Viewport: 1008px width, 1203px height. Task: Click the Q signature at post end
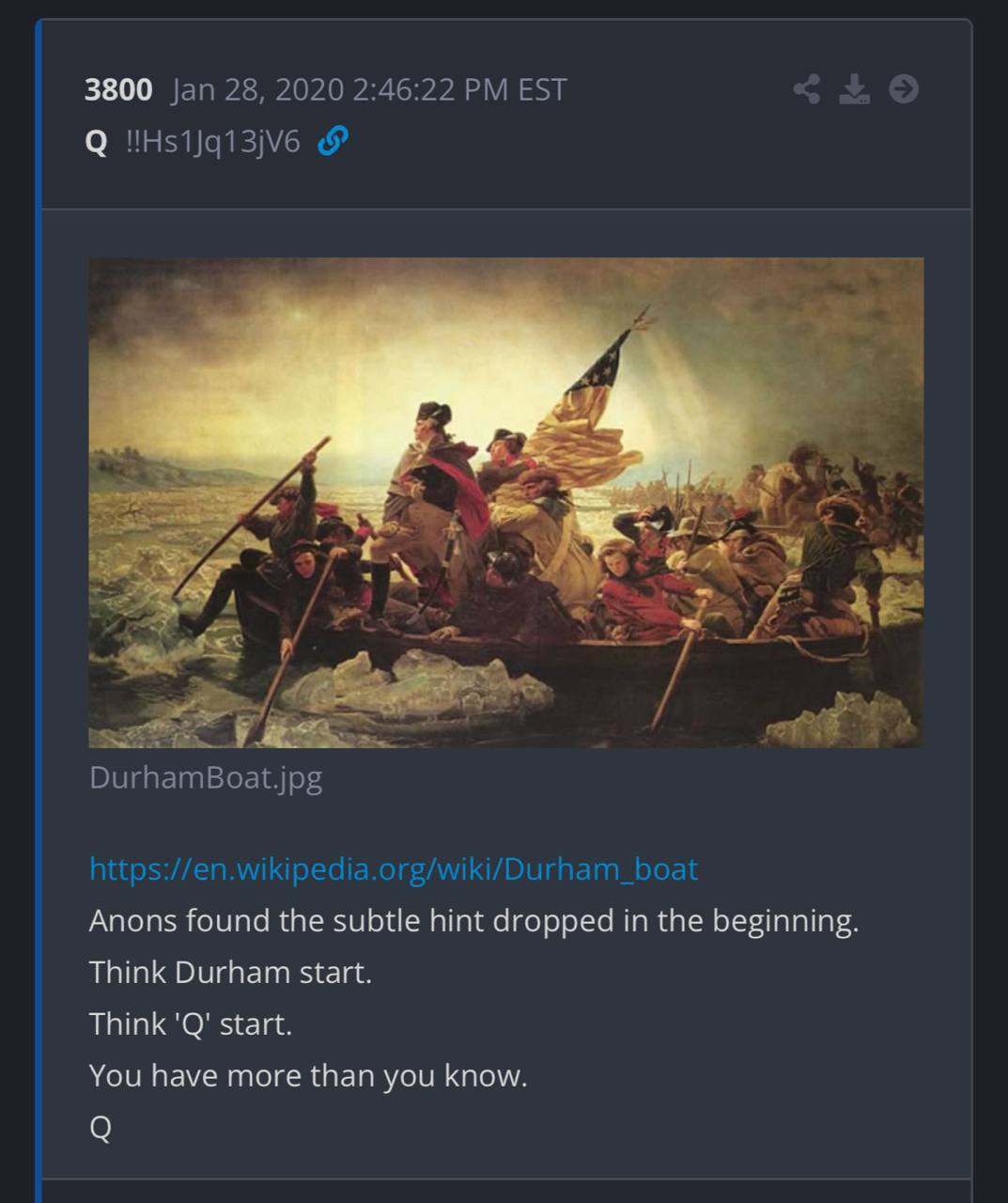pos(101,1128)
